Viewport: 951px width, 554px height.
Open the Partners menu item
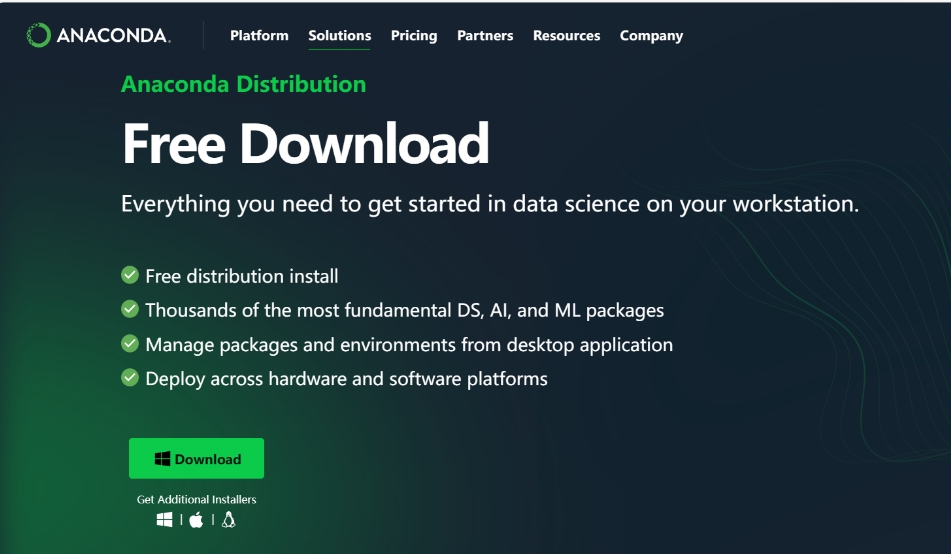[485, 36]
